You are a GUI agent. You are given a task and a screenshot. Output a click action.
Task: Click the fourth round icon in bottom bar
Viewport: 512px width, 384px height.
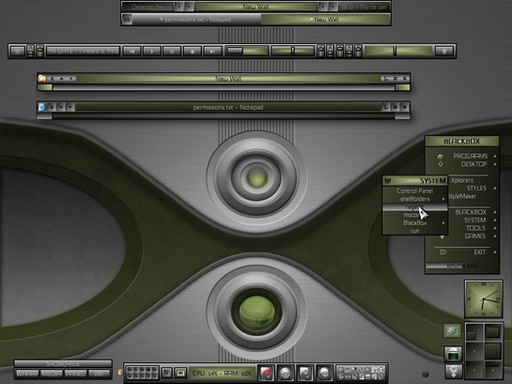[x=325, y=373]
